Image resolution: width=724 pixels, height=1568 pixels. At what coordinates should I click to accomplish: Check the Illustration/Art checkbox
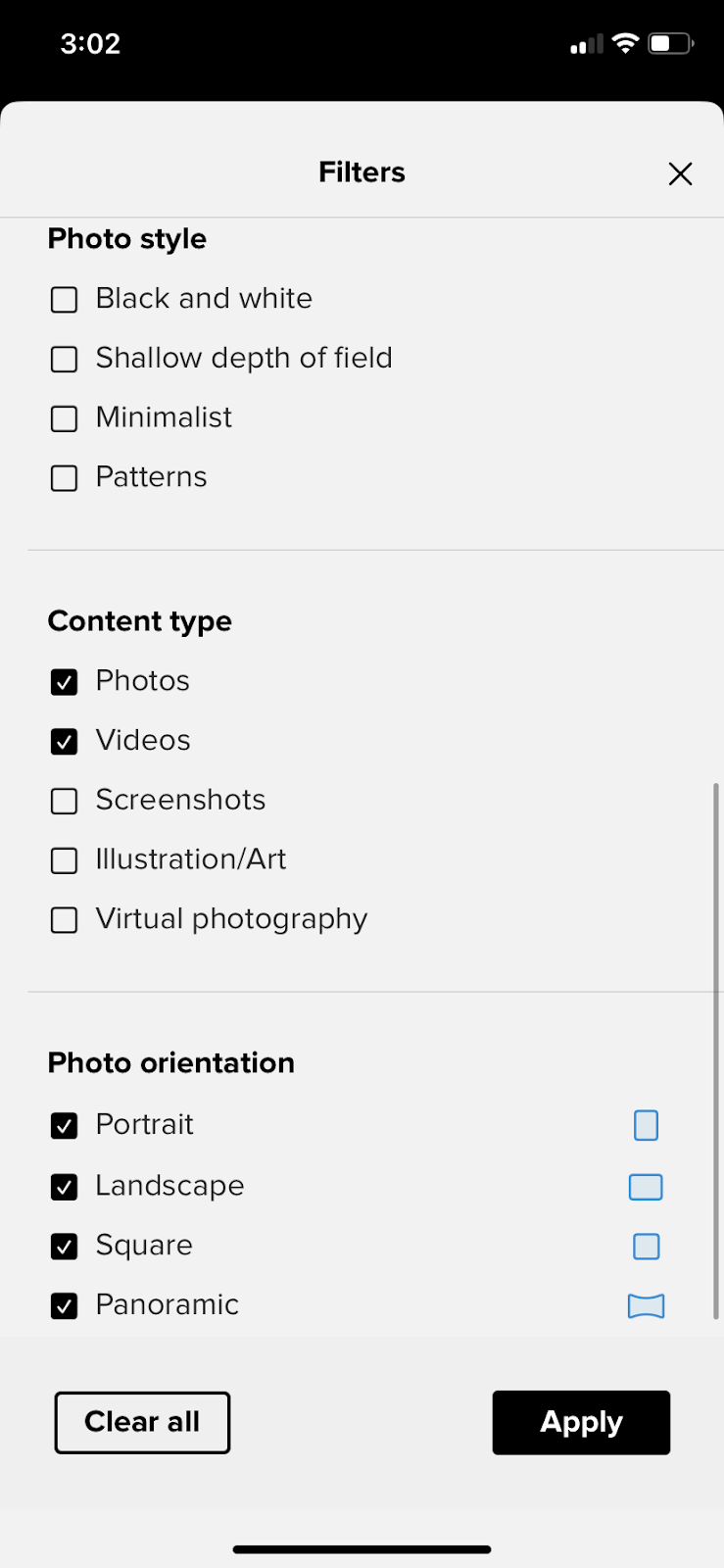click(x=64, y=860)
